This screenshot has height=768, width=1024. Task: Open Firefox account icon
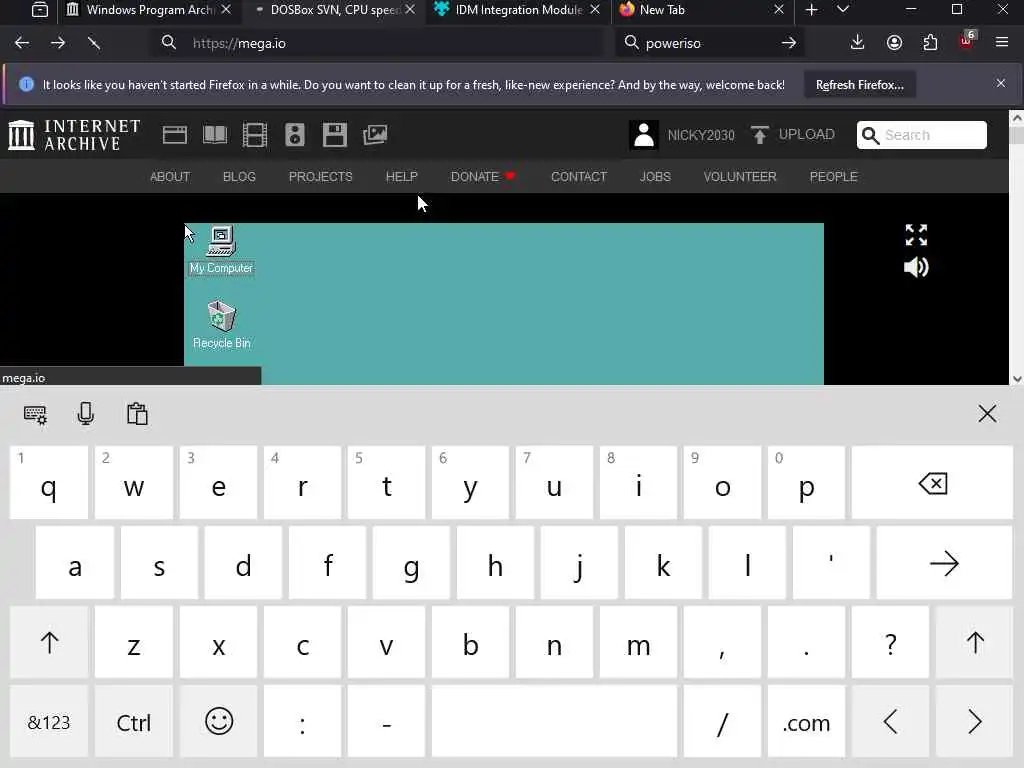[x=894, y=43]
